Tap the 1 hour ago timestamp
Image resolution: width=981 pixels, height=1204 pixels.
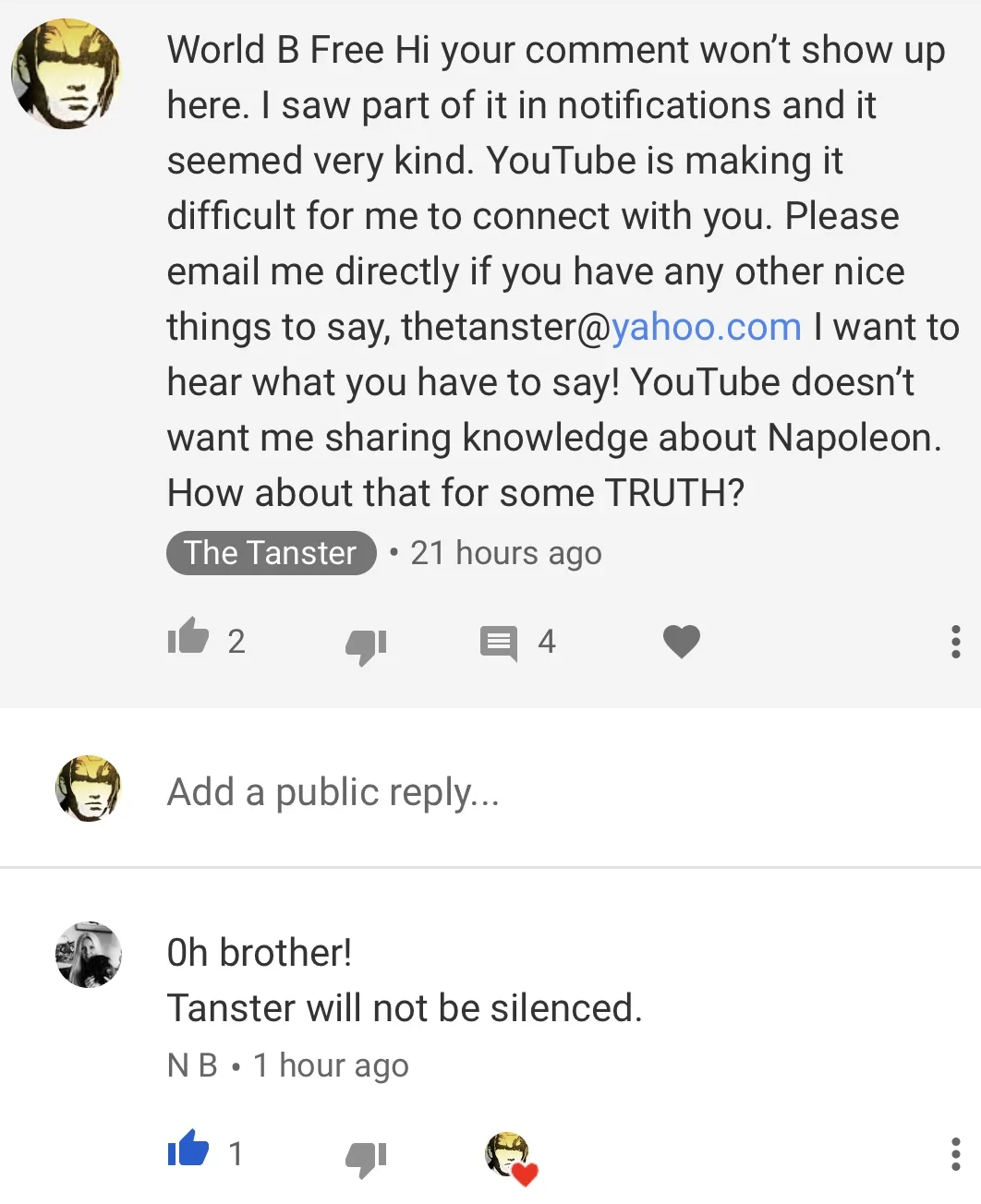click(331, 1066)
